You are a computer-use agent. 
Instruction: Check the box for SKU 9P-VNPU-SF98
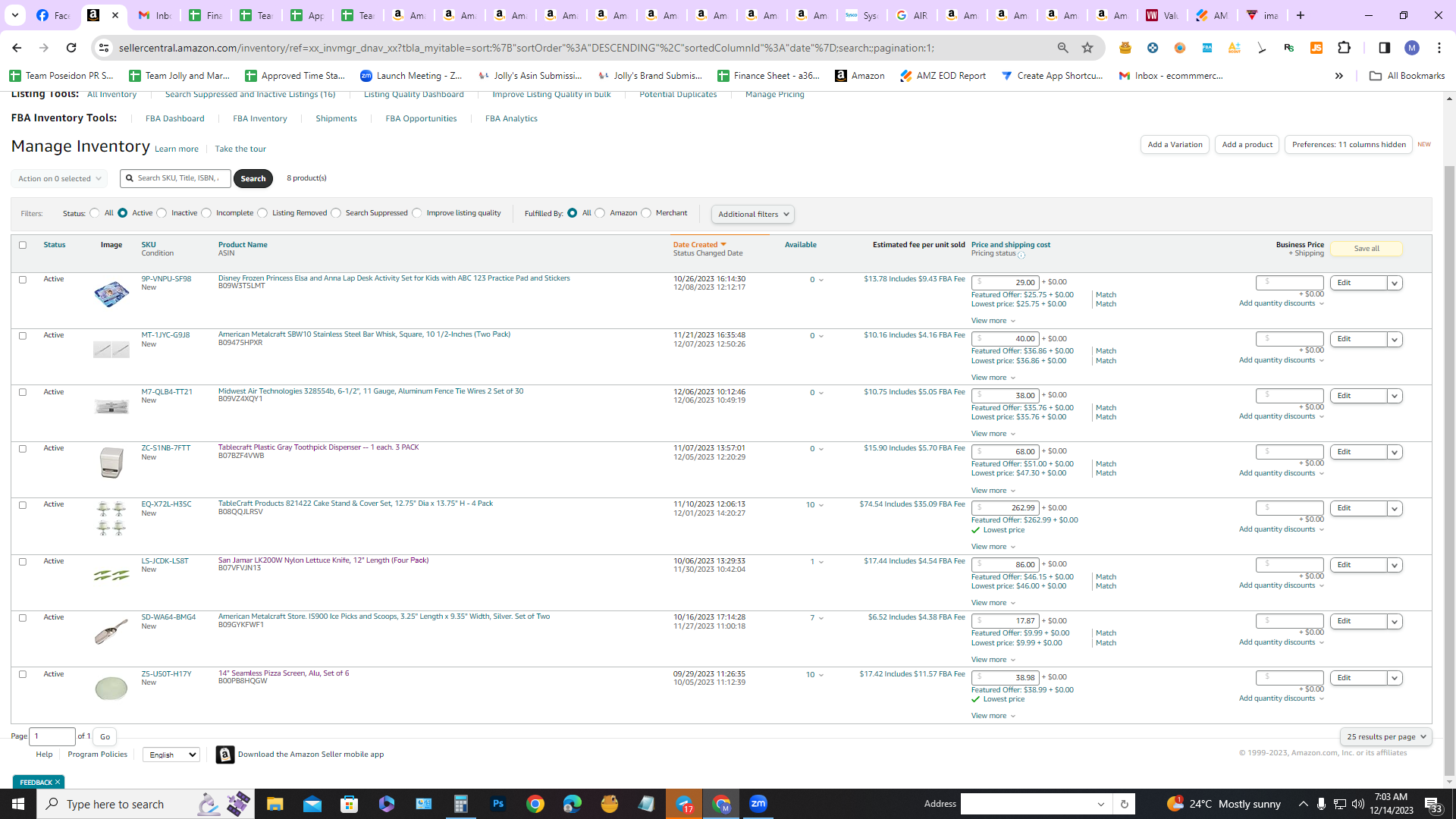(23, 280)
